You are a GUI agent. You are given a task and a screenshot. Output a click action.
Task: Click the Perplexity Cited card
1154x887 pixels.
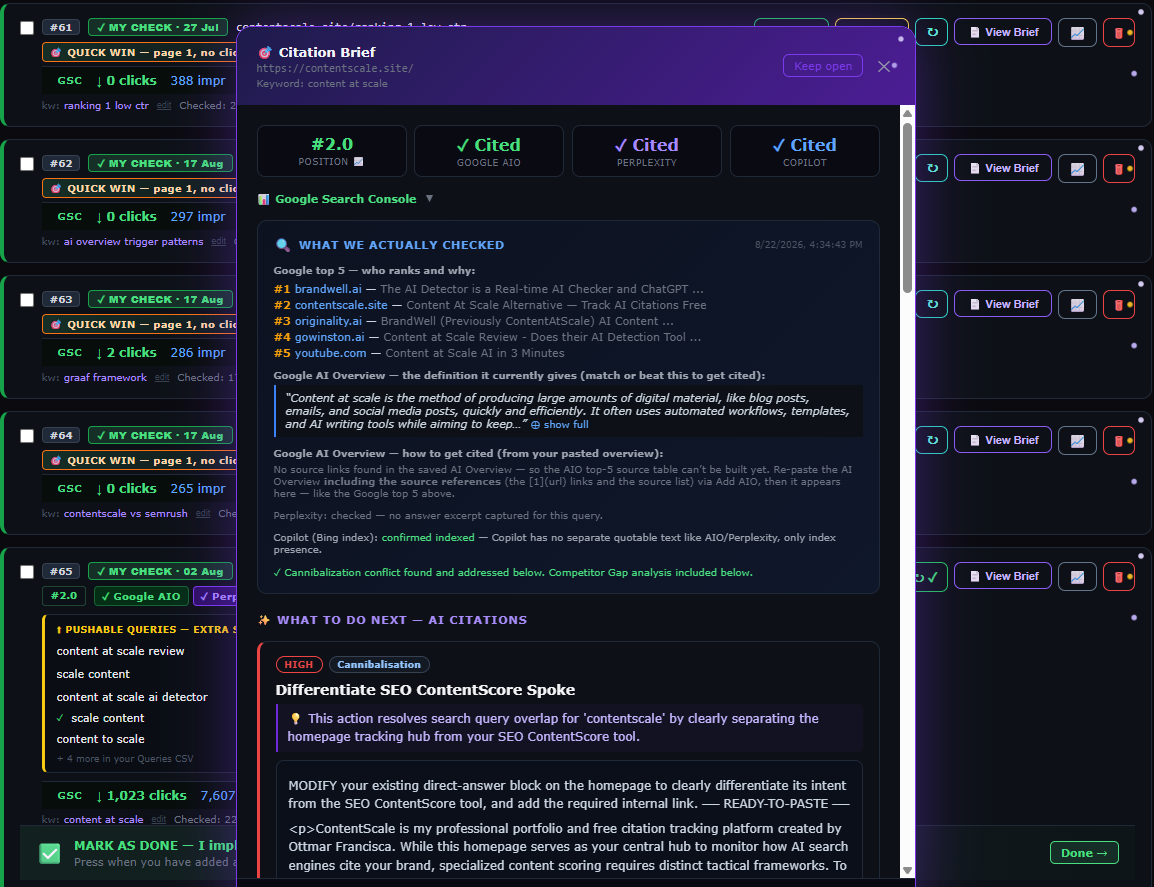(x=647, y=151)
